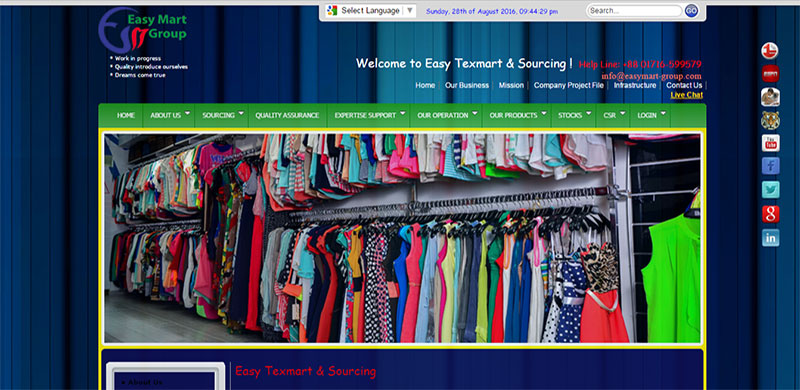
Task: Open the tiger face sidebar icon
Action: (x=770, y=120)
